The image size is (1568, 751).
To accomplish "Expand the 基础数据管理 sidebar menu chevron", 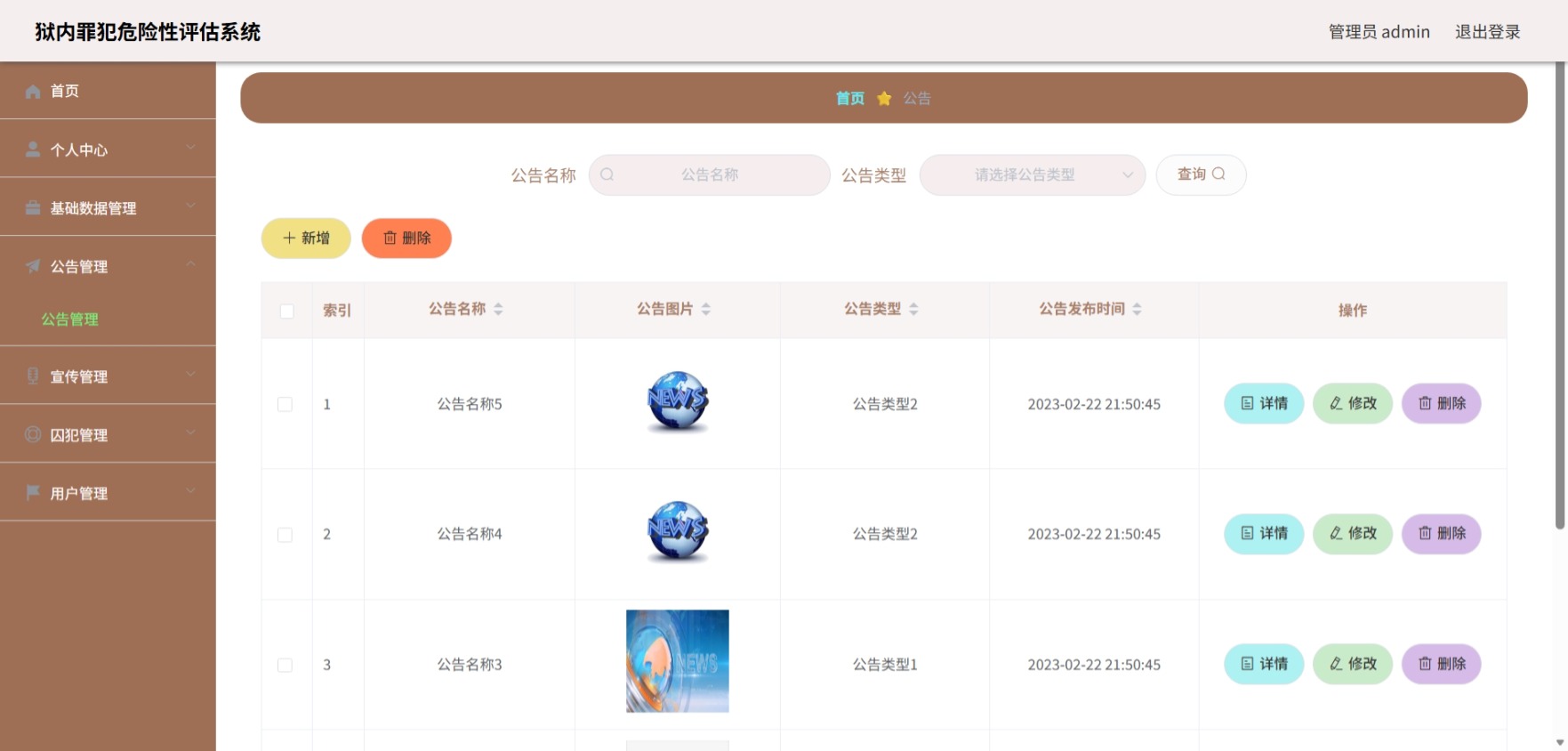I will pyautogui.click(x=190, y=206).
